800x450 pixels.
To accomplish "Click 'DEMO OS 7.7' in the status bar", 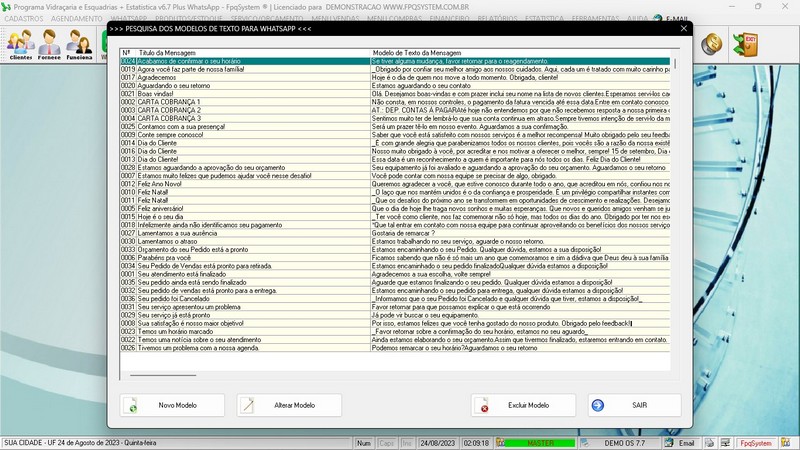I will click(624, 443).
